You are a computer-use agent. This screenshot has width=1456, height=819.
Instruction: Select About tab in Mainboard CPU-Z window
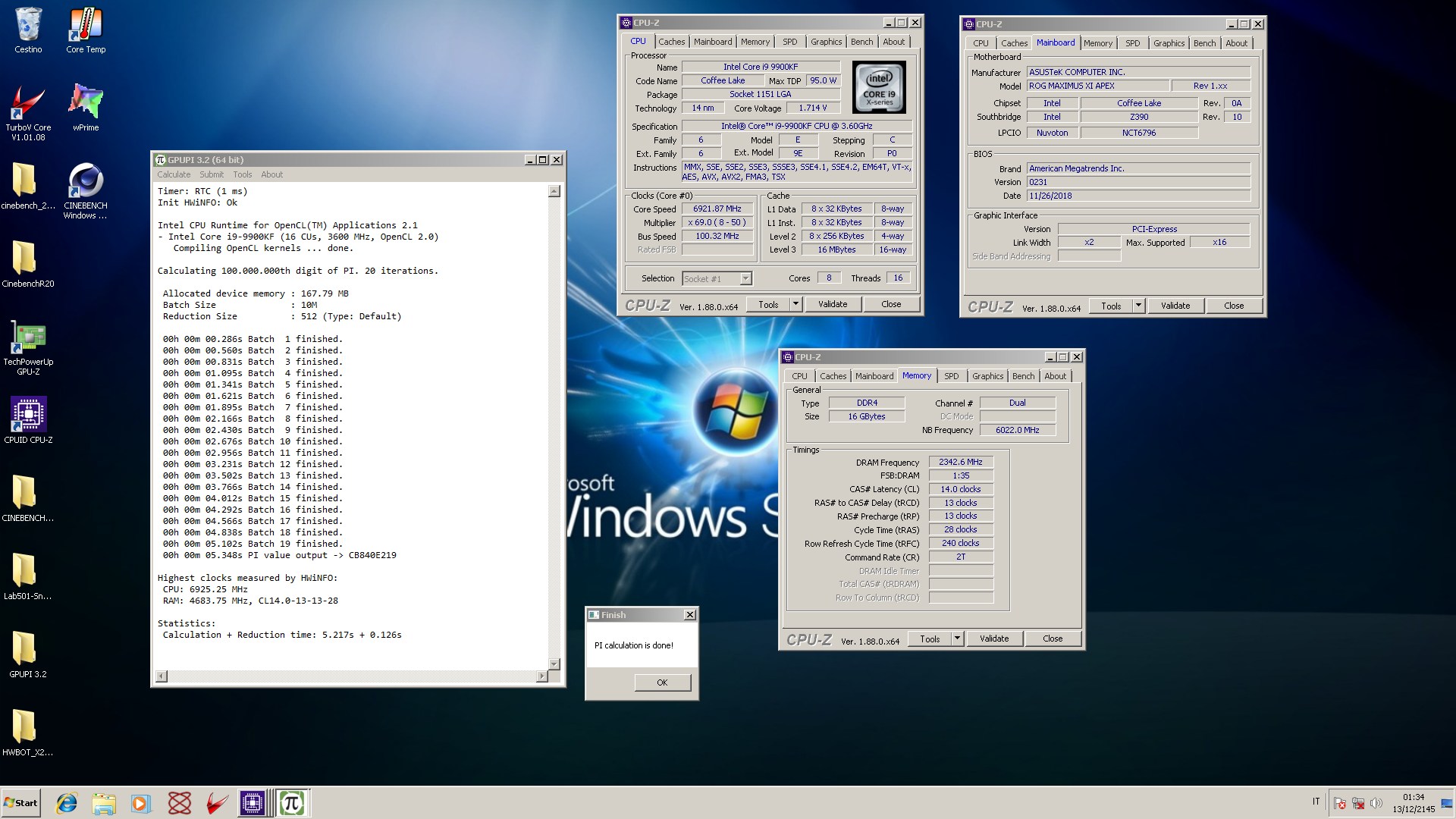[x=1236, y=43]
